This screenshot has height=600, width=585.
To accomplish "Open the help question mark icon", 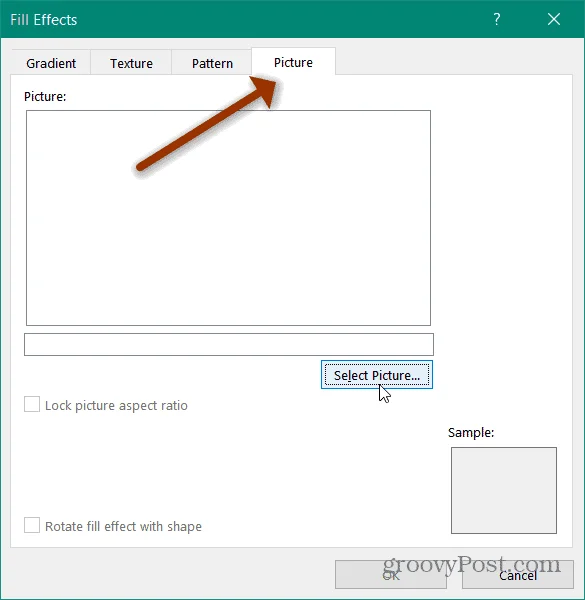I will click(x=496, y=19).
